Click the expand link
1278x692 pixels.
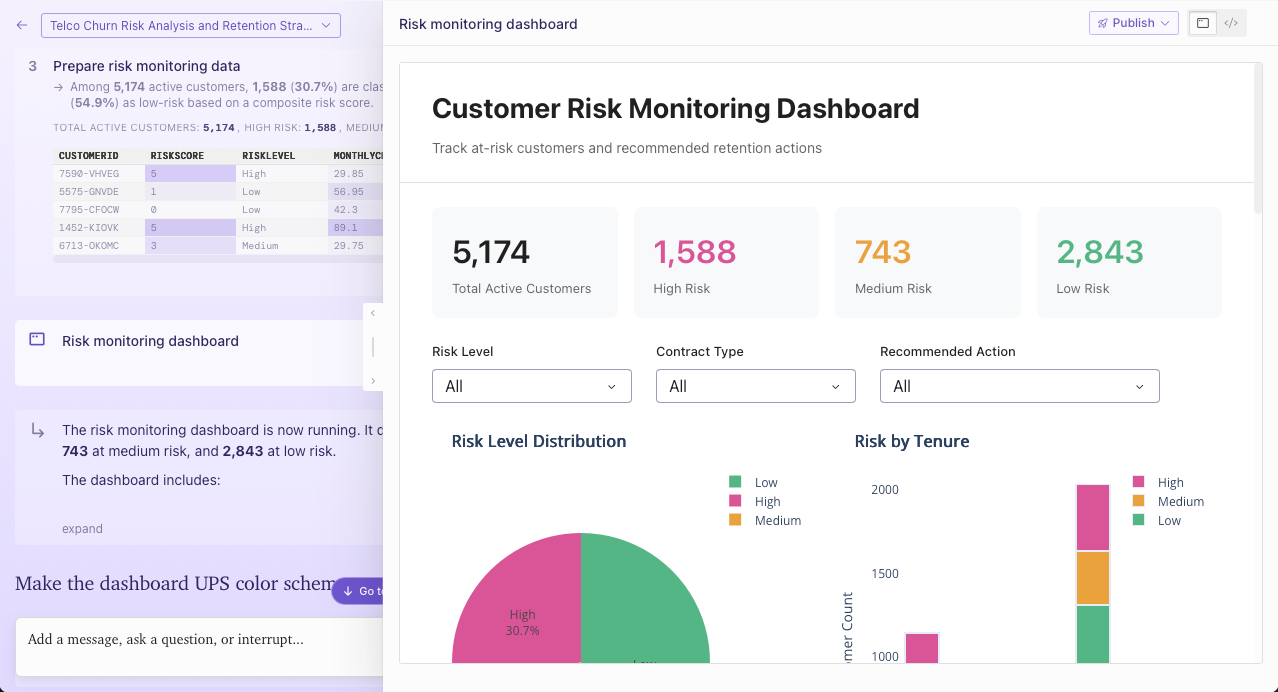82,529
